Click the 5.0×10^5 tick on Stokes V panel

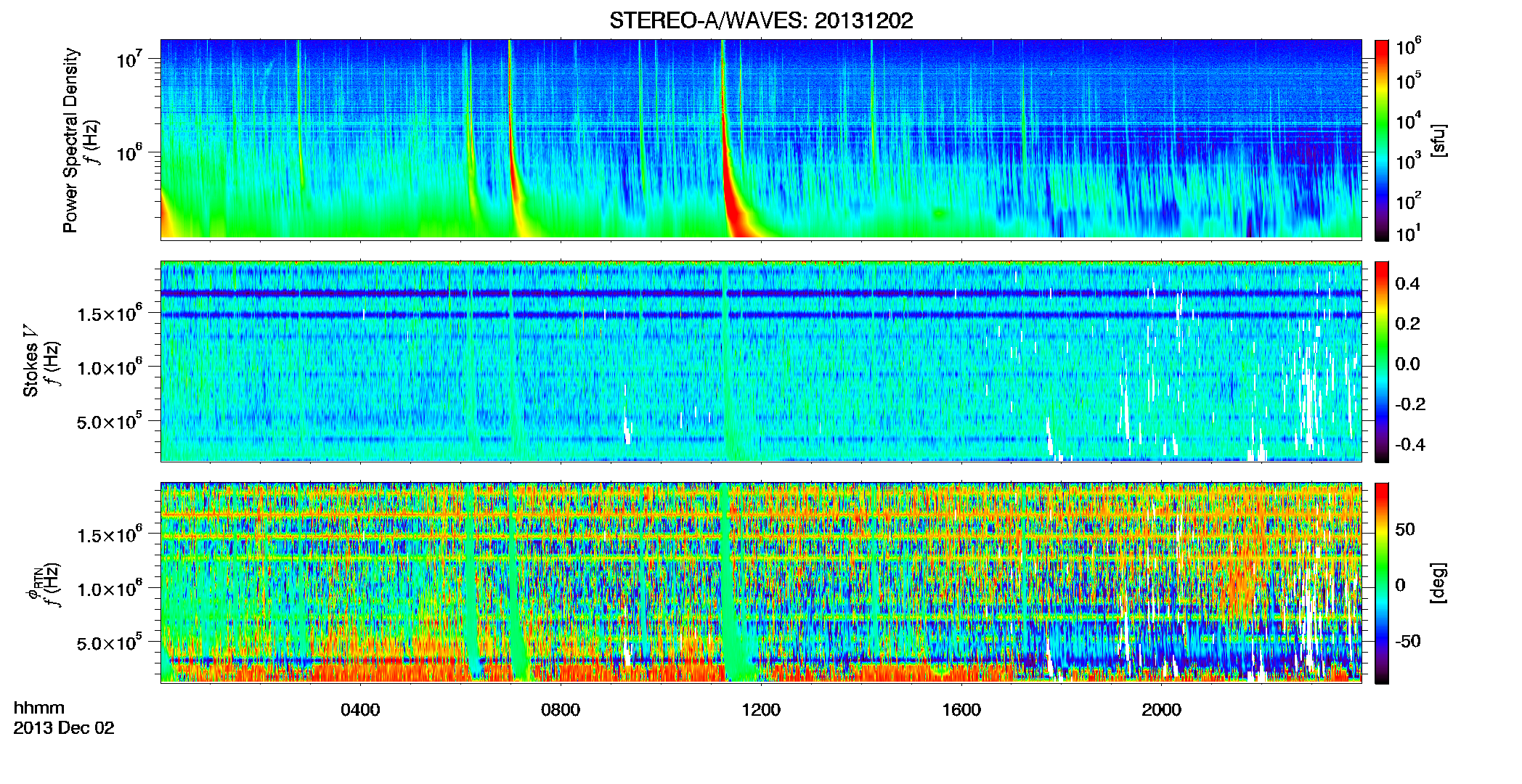[x=109, y=421]
